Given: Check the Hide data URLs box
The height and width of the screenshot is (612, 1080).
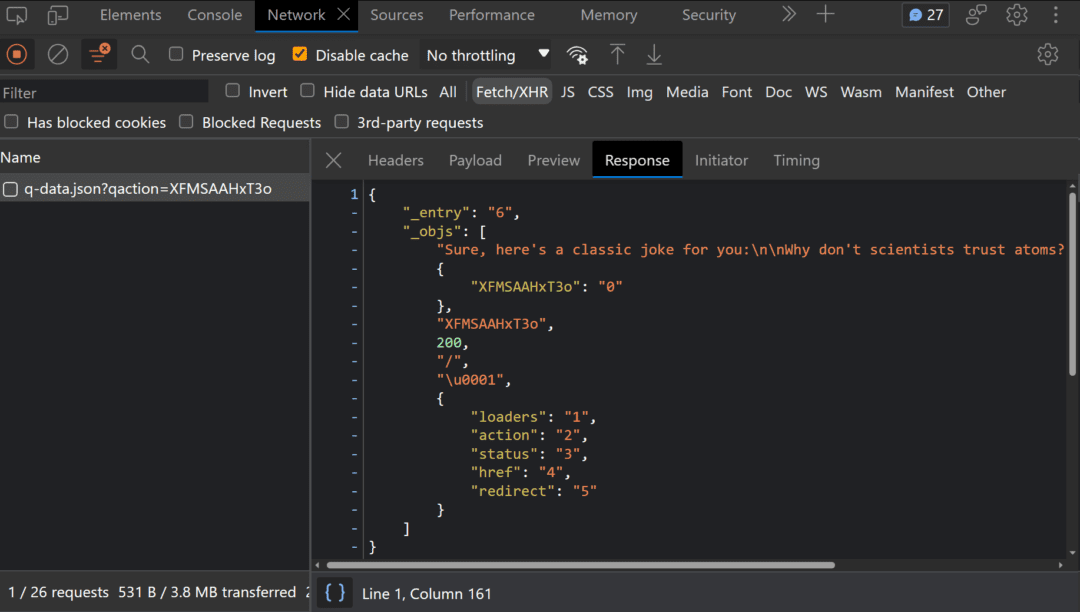Looking at the screenshot, I should click(x=307, y=90).
